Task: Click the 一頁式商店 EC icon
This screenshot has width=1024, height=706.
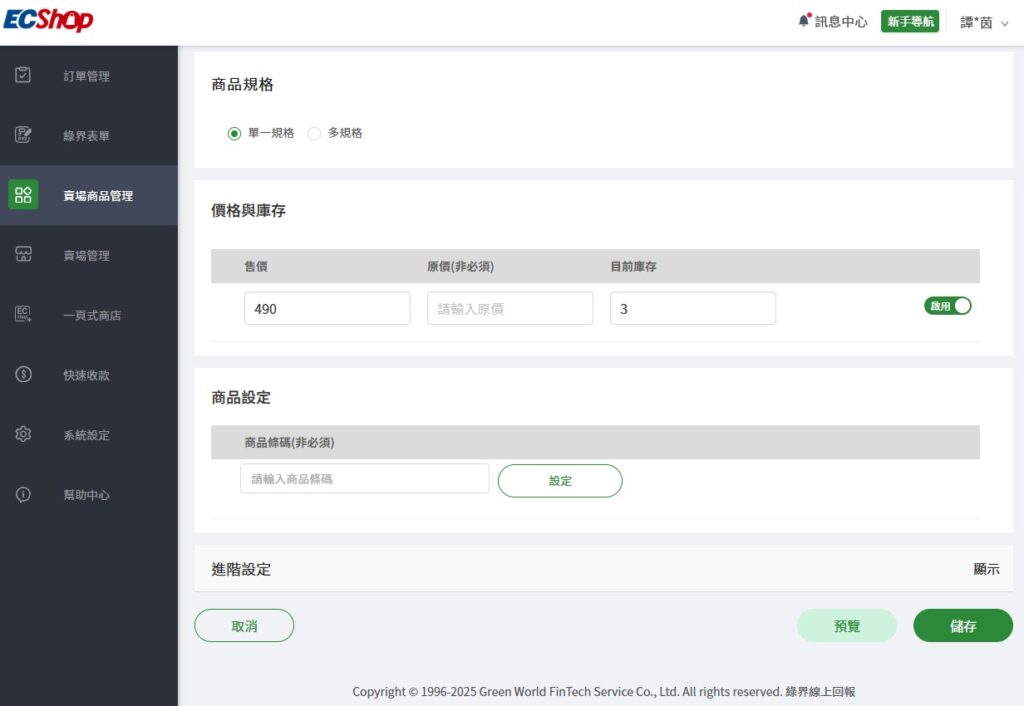Action: [x=24, y=315]
